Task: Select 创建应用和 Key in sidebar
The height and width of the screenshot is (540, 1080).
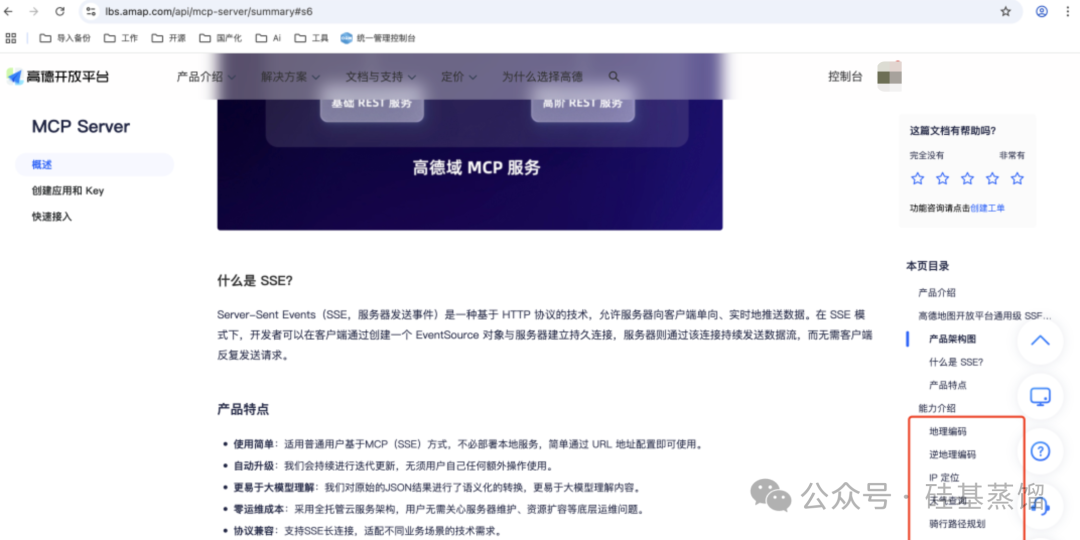Action: pyautogui.click(x=68, y=191)
